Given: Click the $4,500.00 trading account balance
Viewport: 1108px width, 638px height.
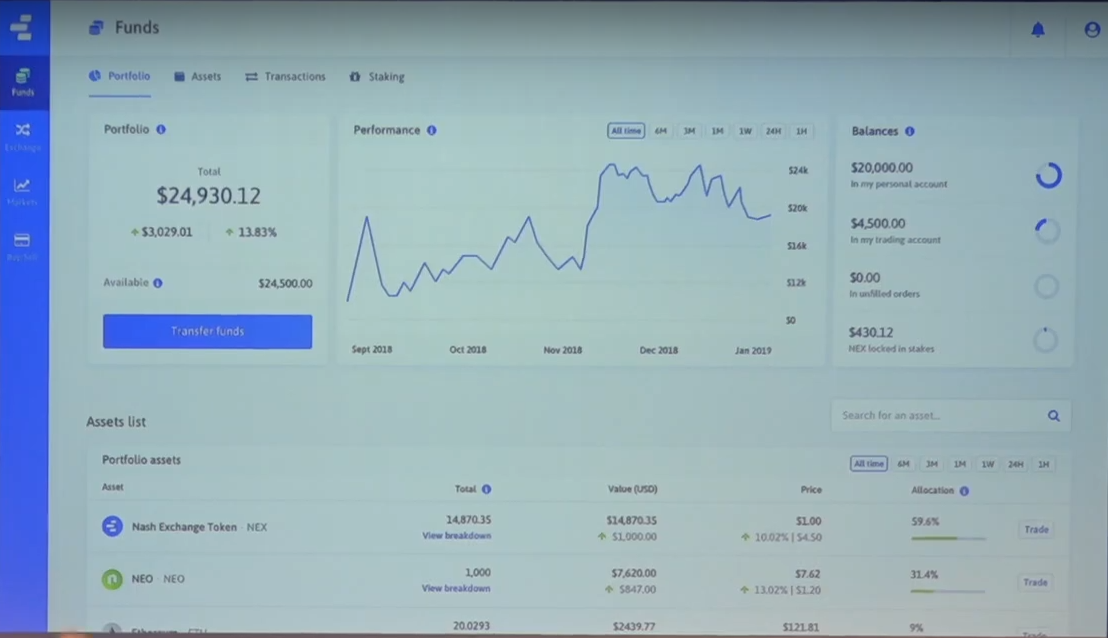Looking at the screenshot, I should pyautogui.click(x=878, y=223).
